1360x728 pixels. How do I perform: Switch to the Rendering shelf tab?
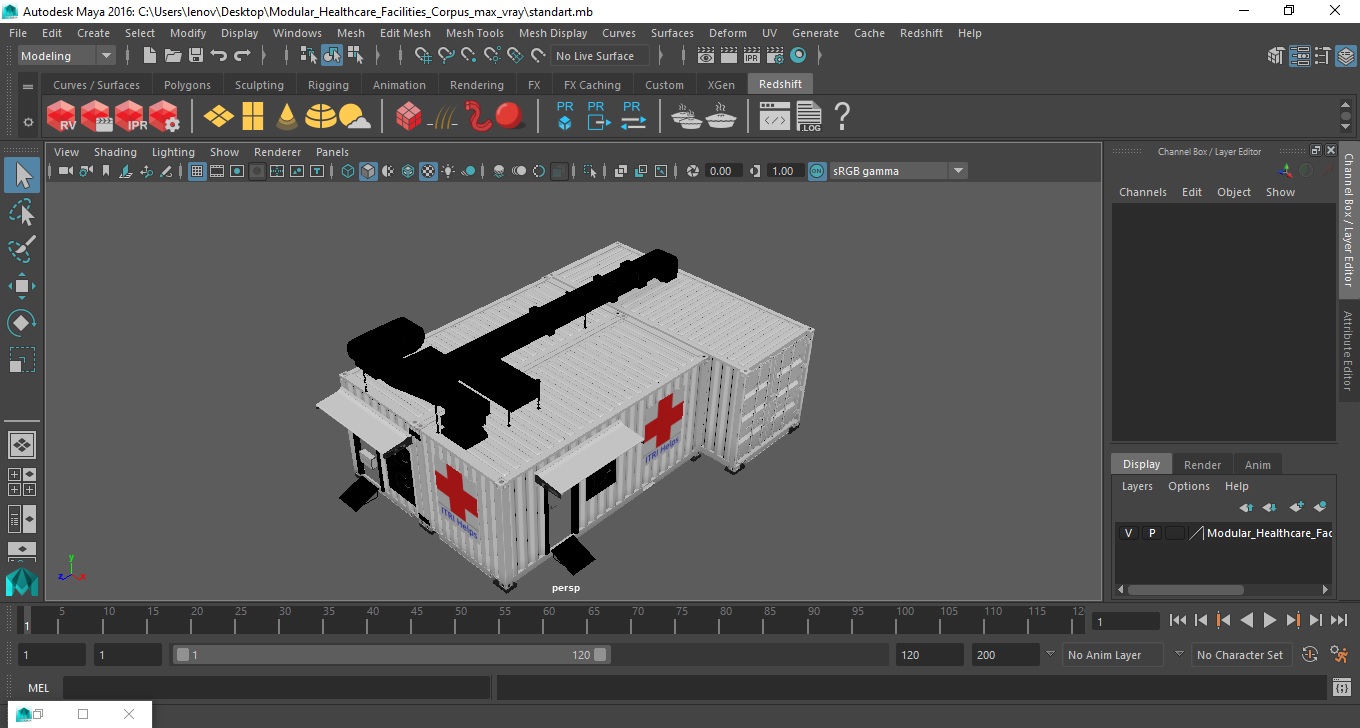(x=476, y=85)
